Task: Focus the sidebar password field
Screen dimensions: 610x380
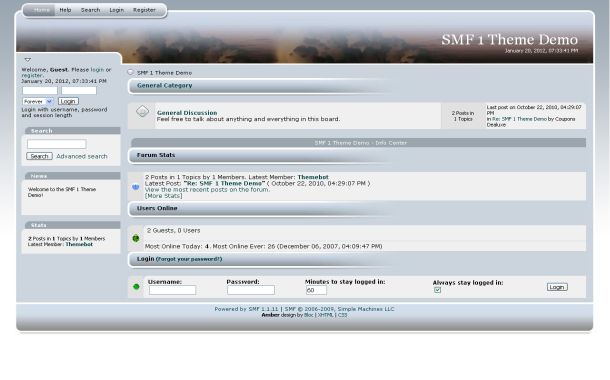Action: coord(79,91)
